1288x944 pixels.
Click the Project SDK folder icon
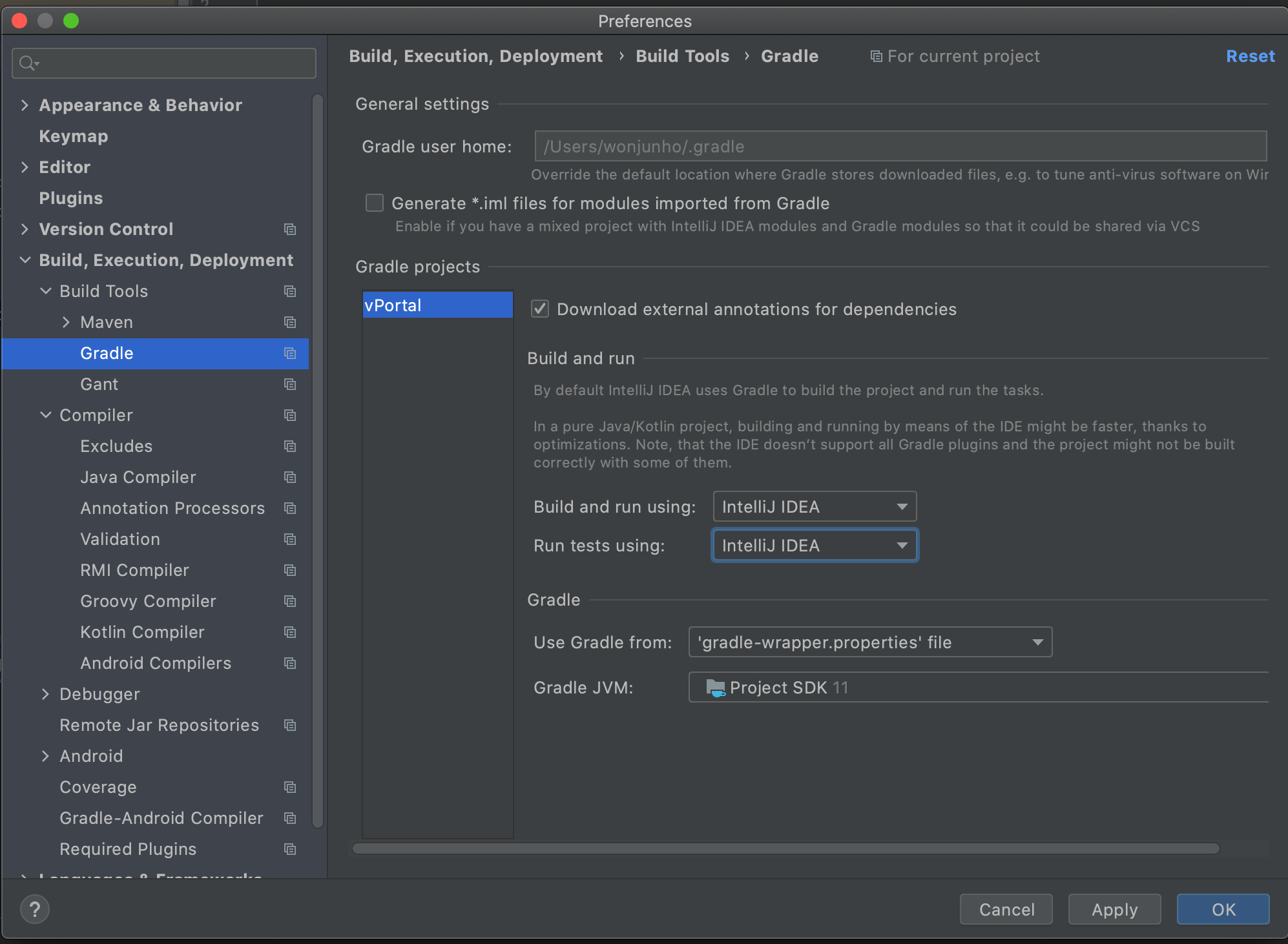coord(715,688)
